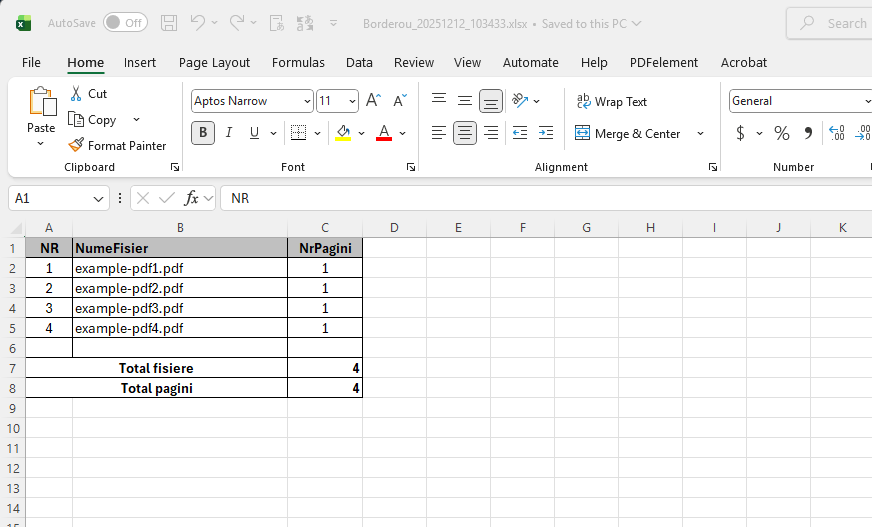Switch to the Formulas tab
872x527 pixels.
pos(298,62)
